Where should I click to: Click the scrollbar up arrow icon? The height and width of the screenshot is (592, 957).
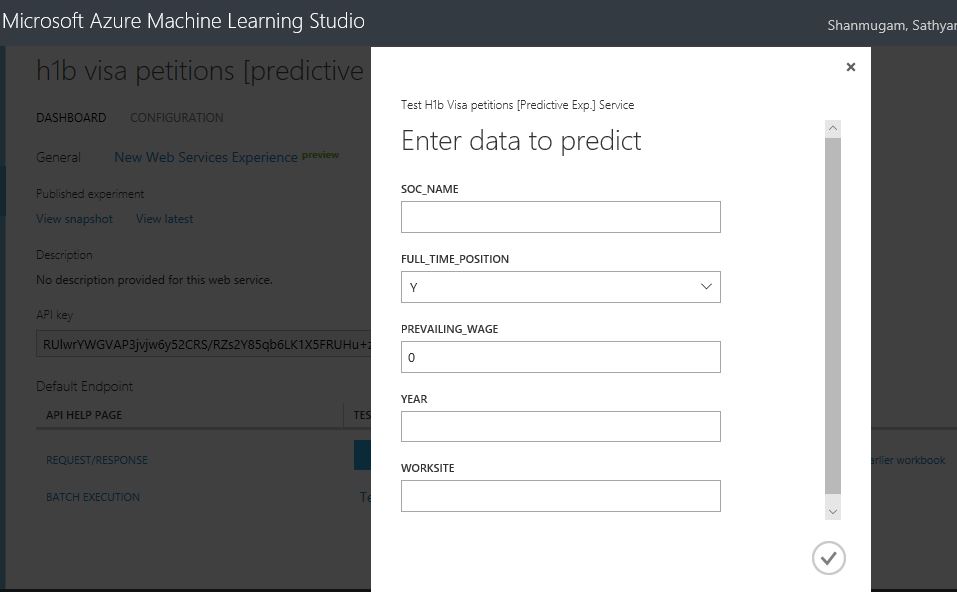click(832, 126)
